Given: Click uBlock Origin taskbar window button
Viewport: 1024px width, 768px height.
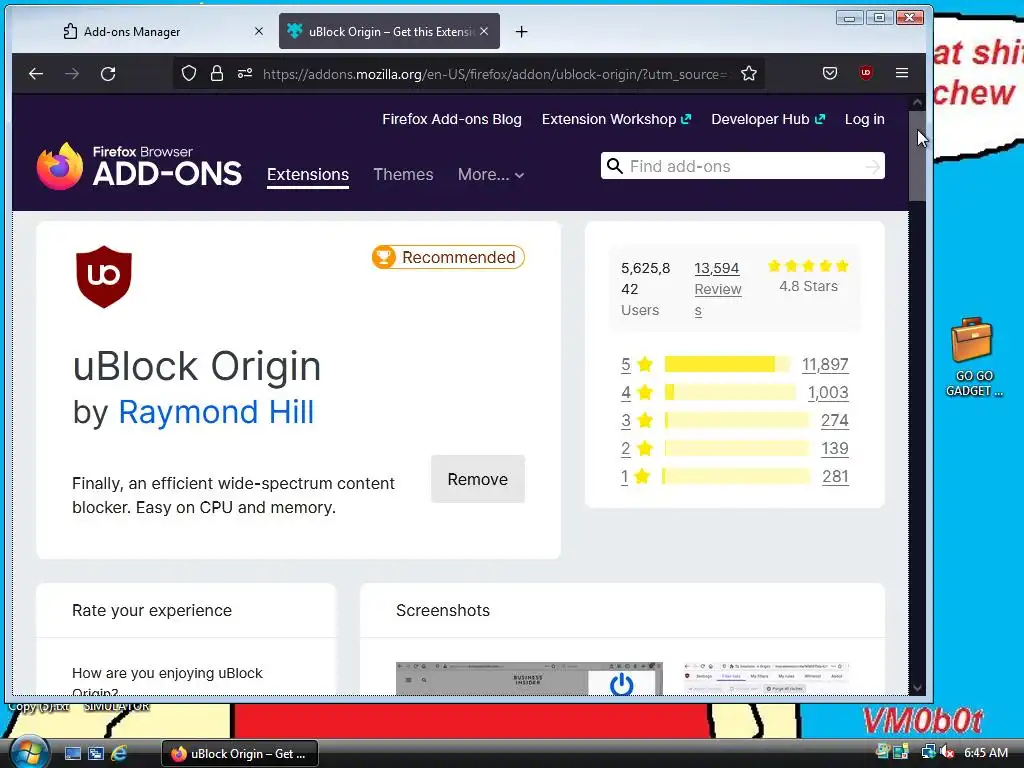Looking at the screenshot, I should tap(240, 754).
